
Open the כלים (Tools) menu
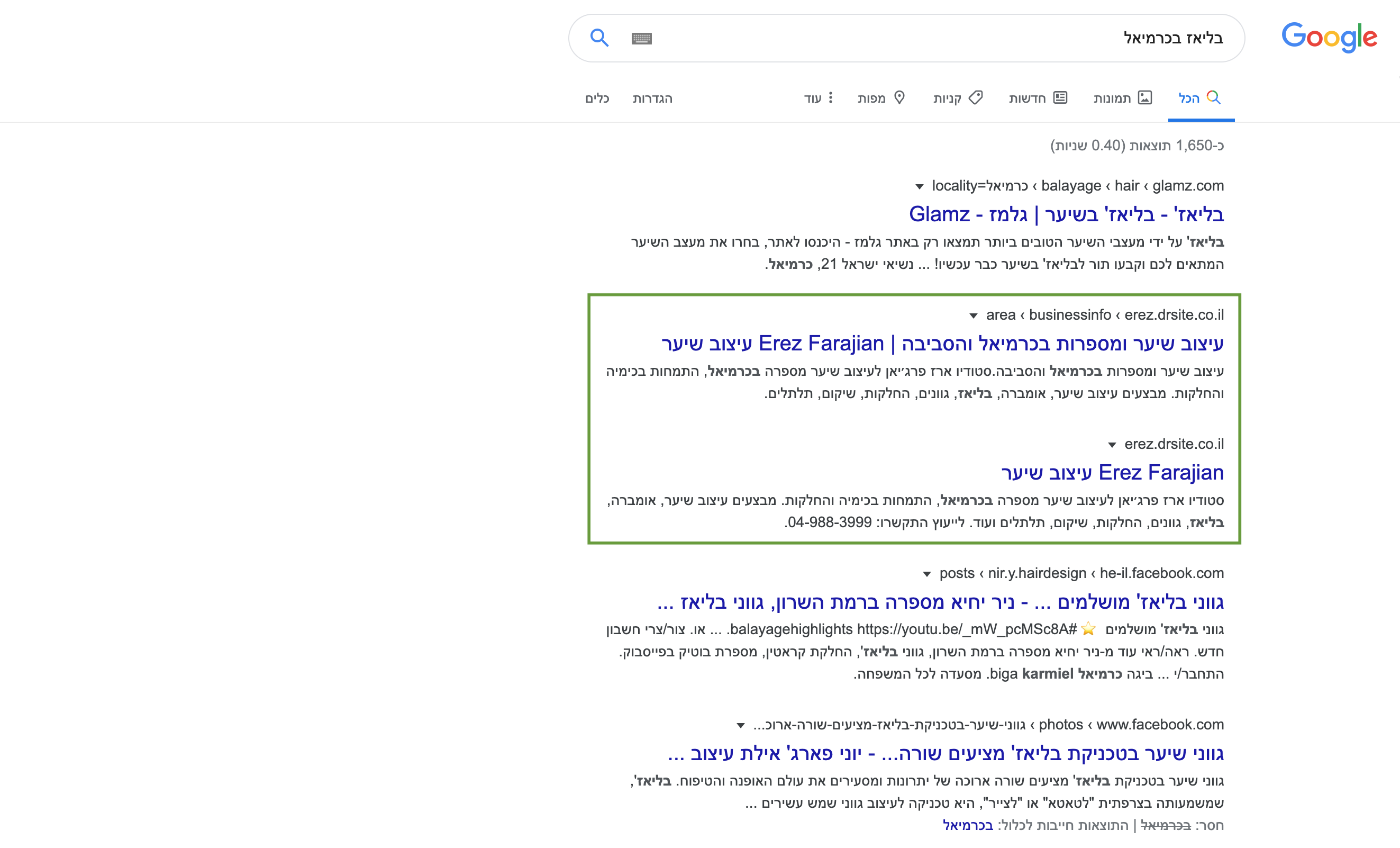597,98
